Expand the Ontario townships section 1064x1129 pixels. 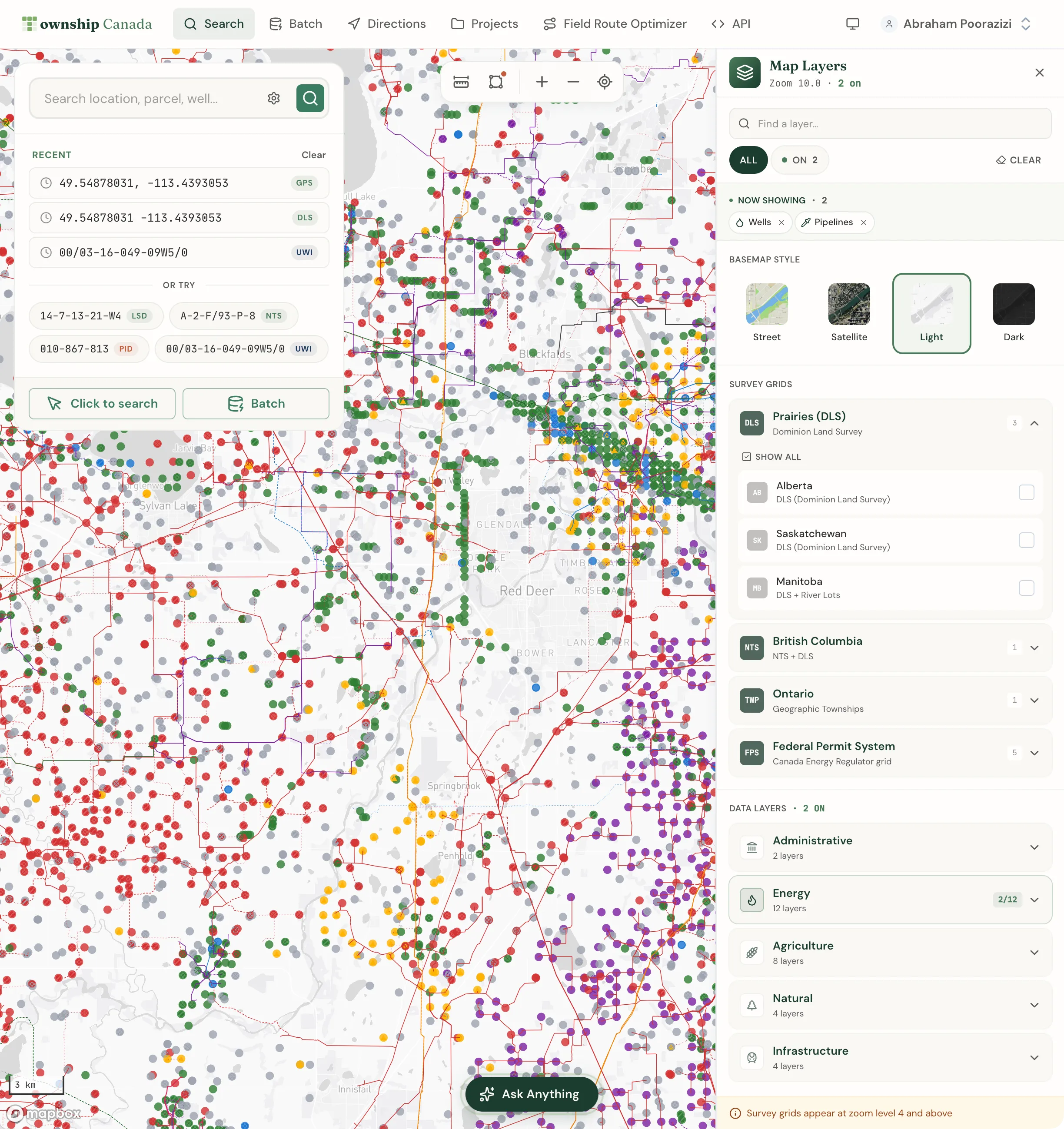[x=1034, y=701]
